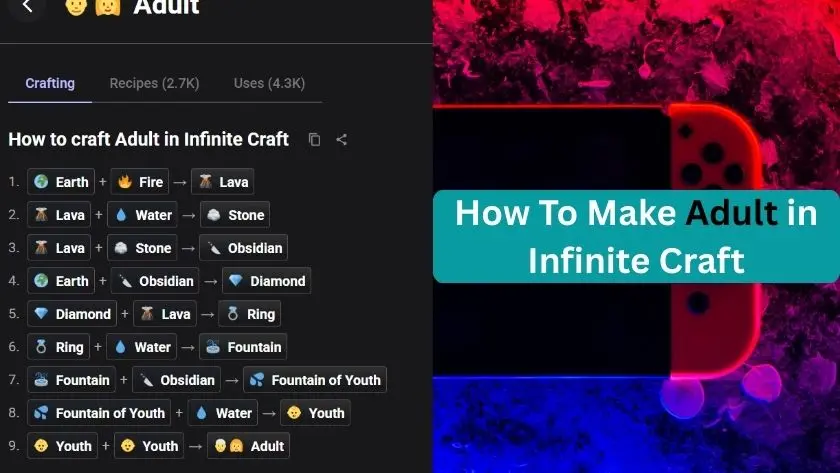Viewport: 840px width, 473px height.
Task: Select Stone ingredient in step 3
Action: tap(142, 248)
